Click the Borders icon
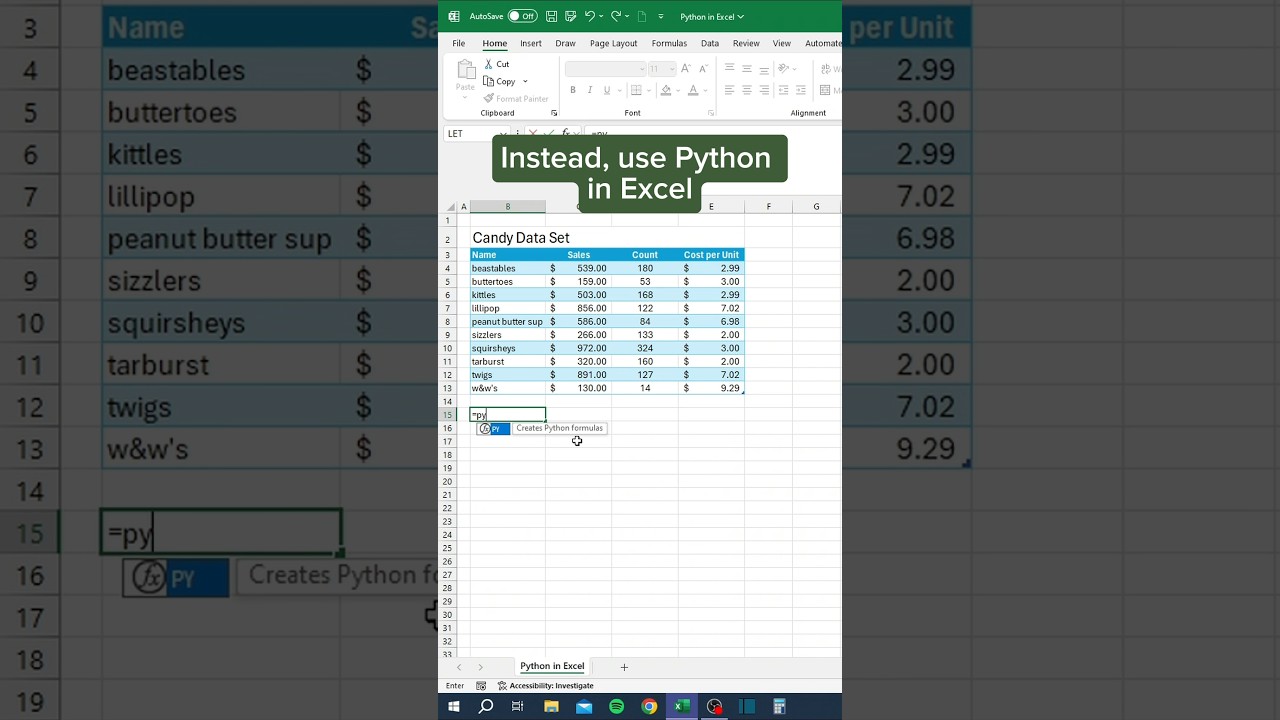 [635, 90]
